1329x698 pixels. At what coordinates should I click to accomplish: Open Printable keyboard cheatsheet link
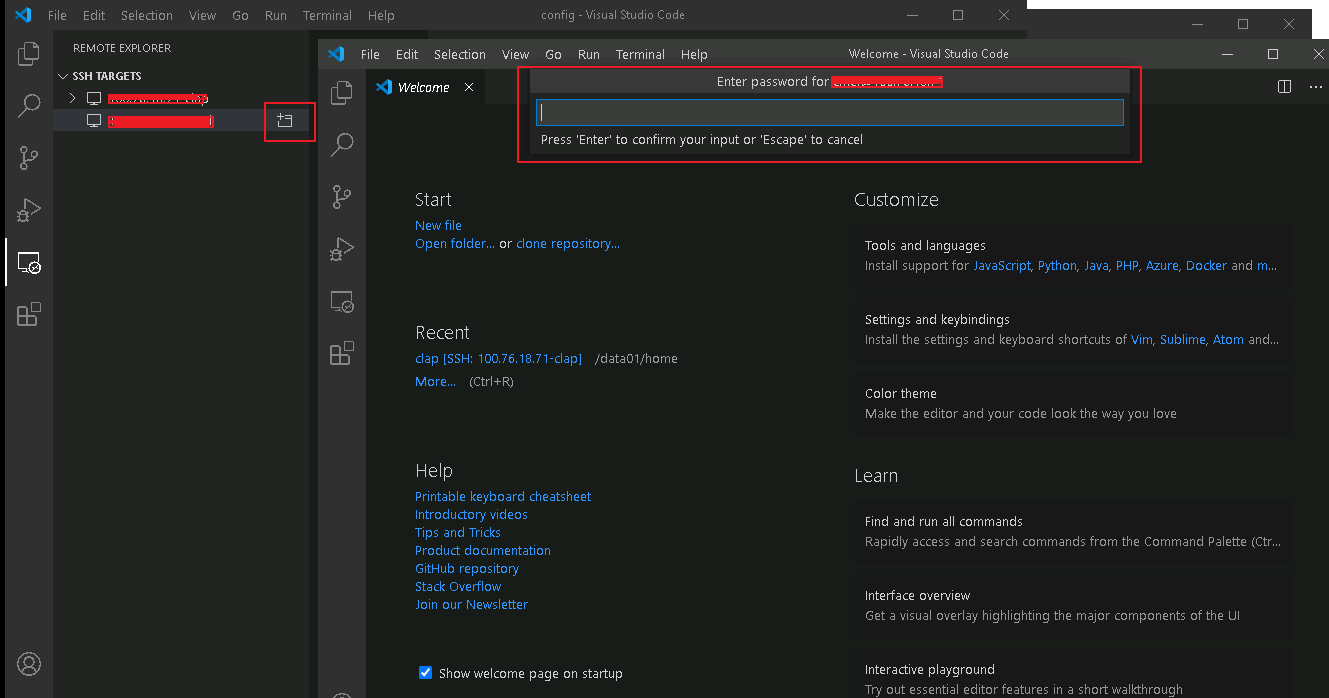[x=503, y=497]
